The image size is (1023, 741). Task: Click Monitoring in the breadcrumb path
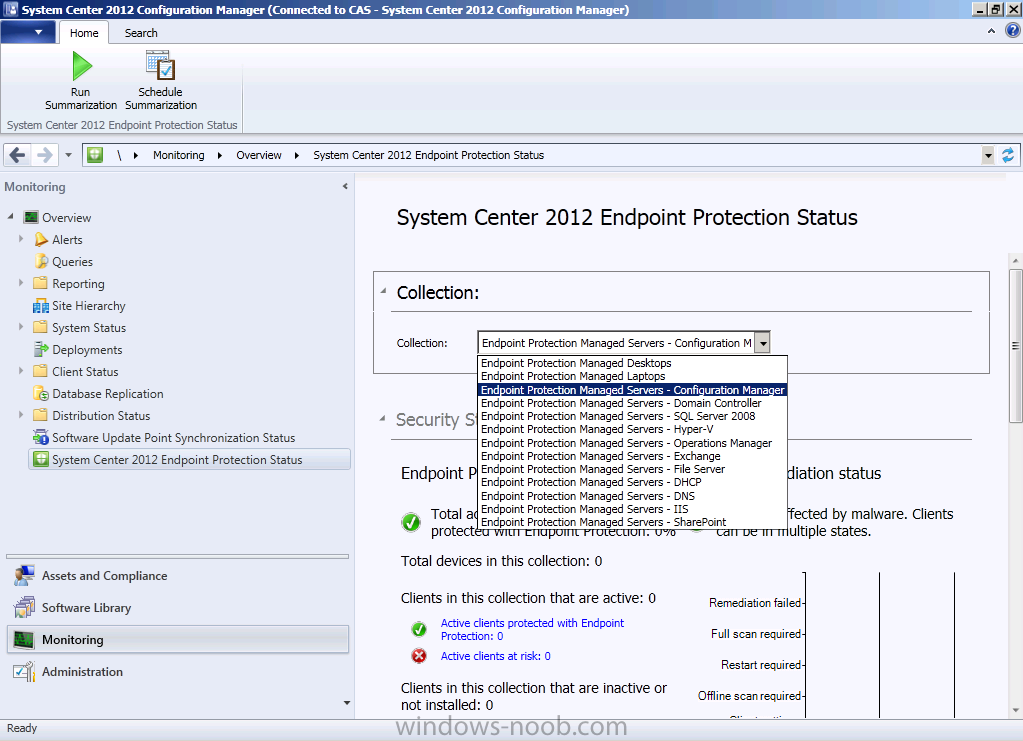(x=178, y=155)
